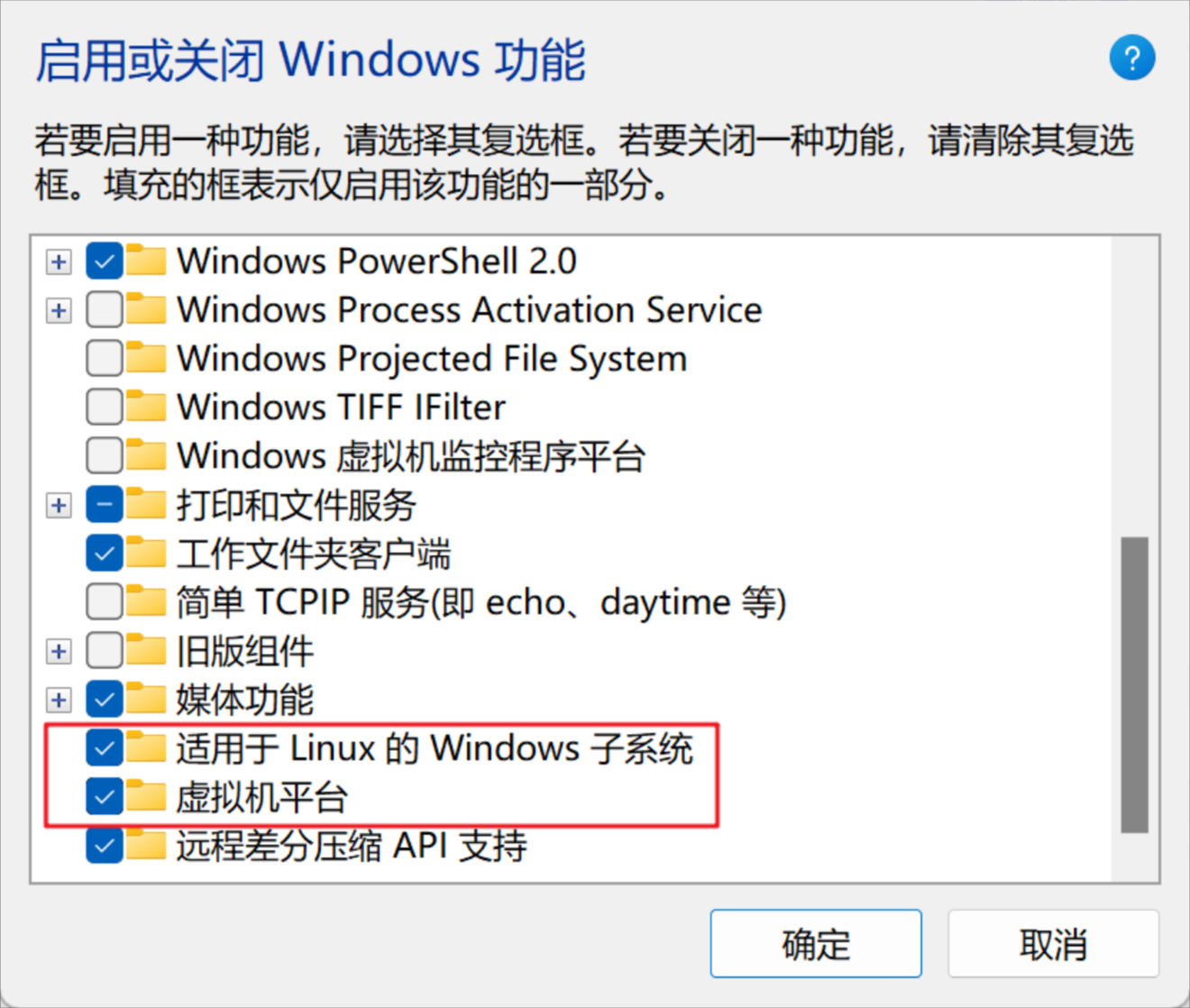
Task: Uncheck 适用于 Linux 的 Windows 子系统
Action: (105, 748)
